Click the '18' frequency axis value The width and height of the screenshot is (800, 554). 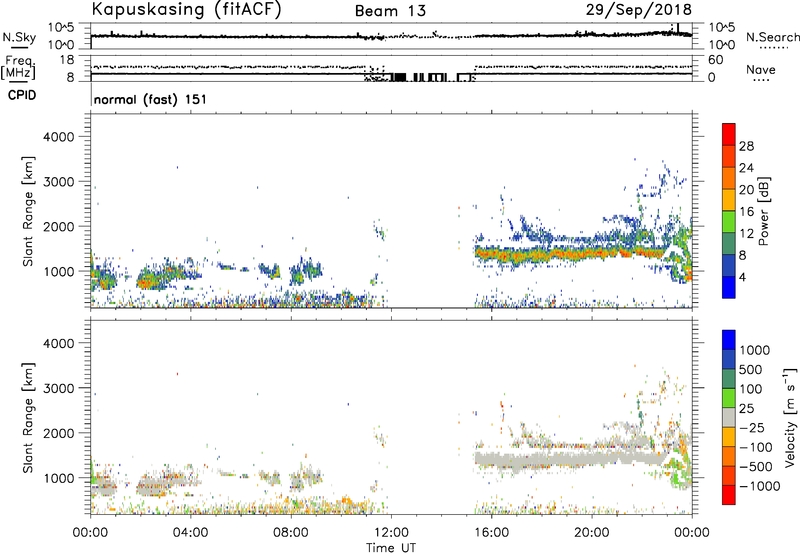67,60
